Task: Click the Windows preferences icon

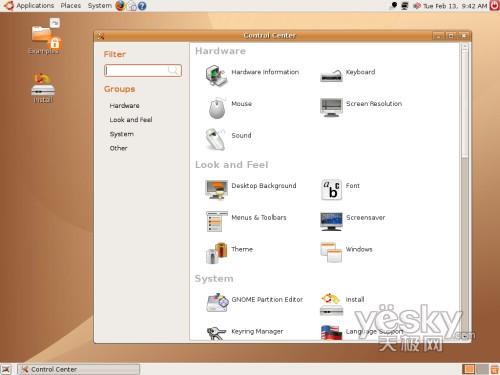Action: coord(331,253)
